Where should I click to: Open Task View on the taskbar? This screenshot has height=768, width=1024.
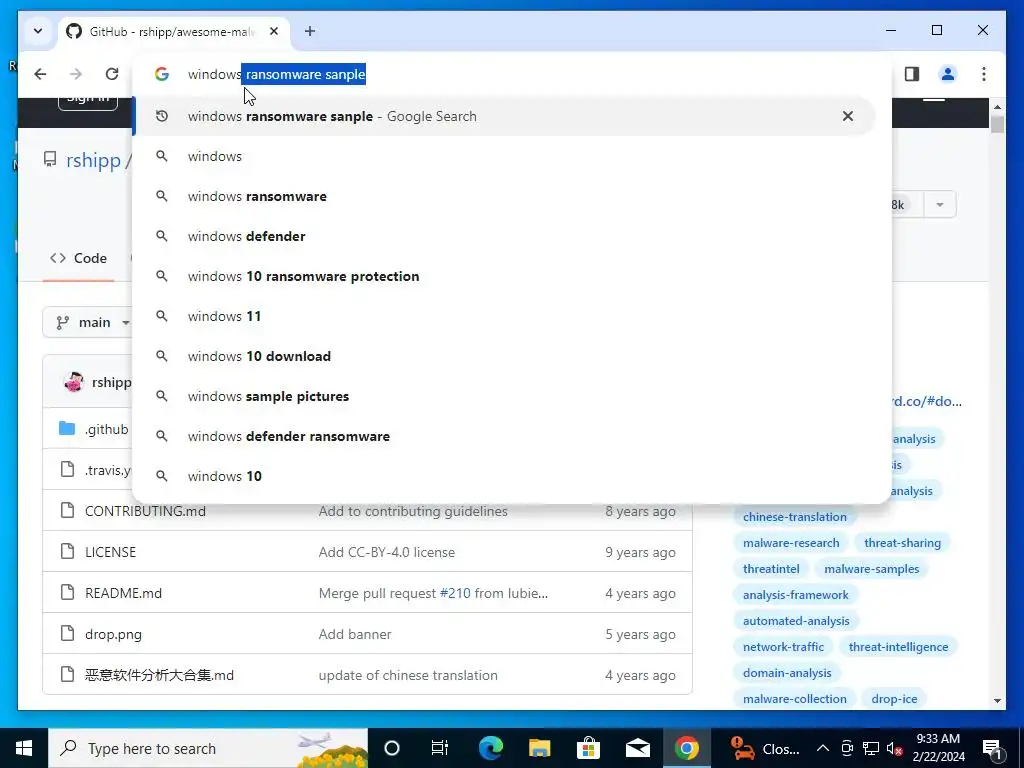pos(440,748)
